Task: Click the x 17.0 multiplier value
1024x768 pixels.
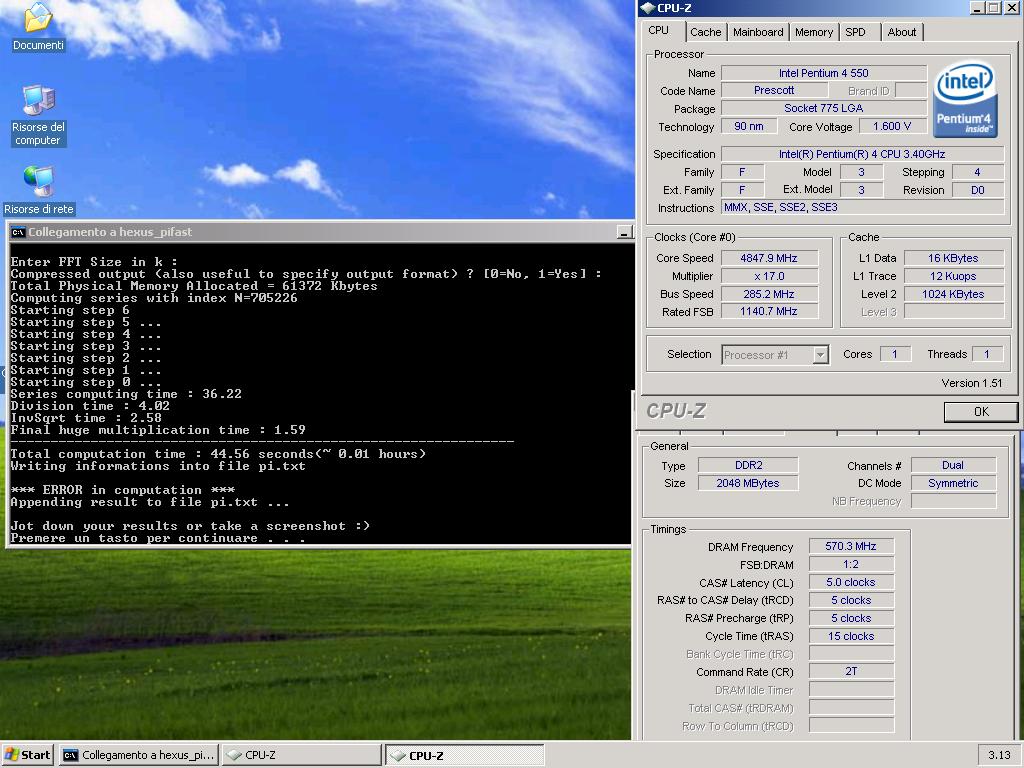Action: [x=769, y=276]
